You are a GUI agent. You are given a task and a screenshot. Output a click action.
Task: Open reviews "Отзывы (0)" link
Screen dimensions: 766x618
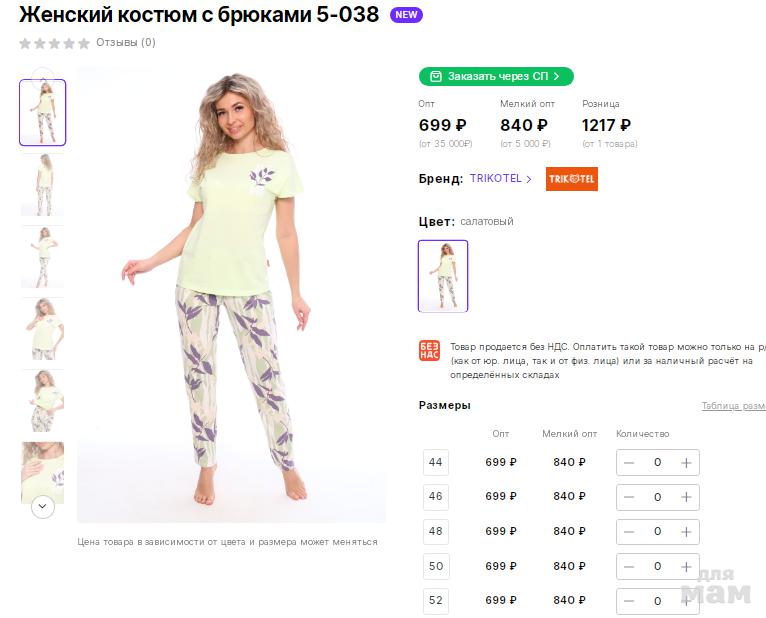pos(126,43)
